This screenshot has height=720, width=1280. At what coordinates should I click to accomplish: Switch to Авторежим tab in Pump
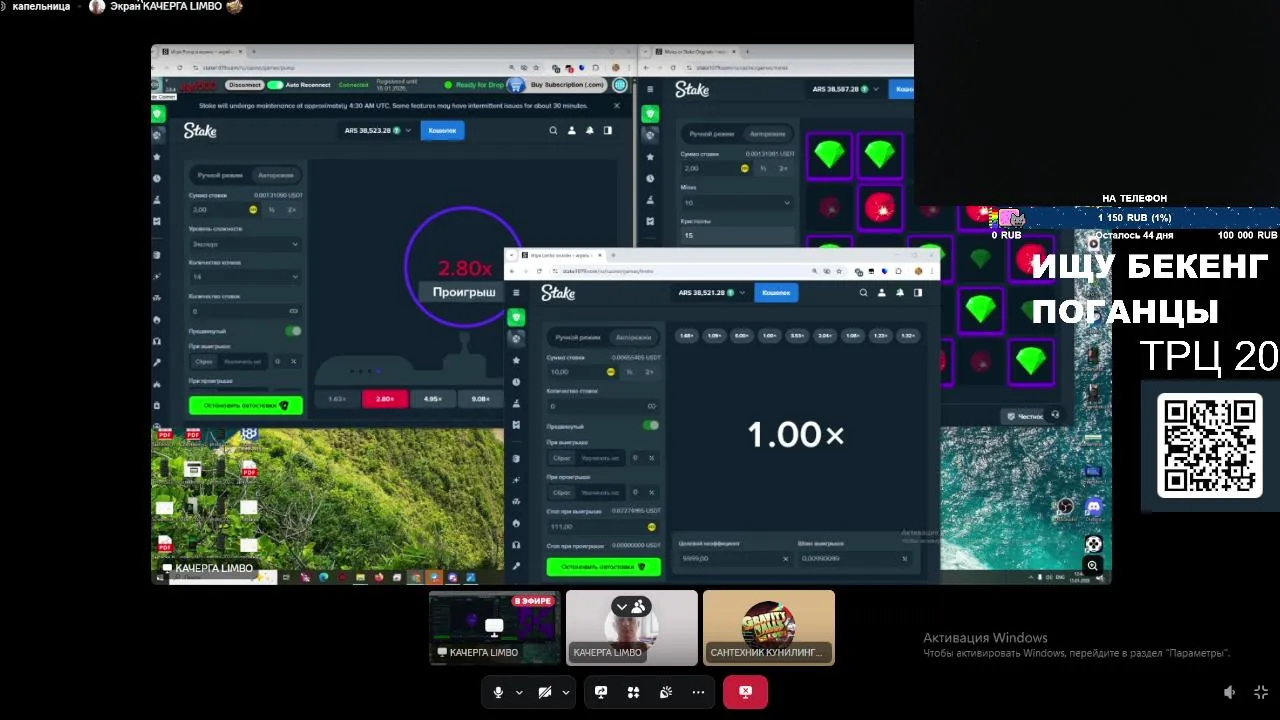[x=275, y=174]
